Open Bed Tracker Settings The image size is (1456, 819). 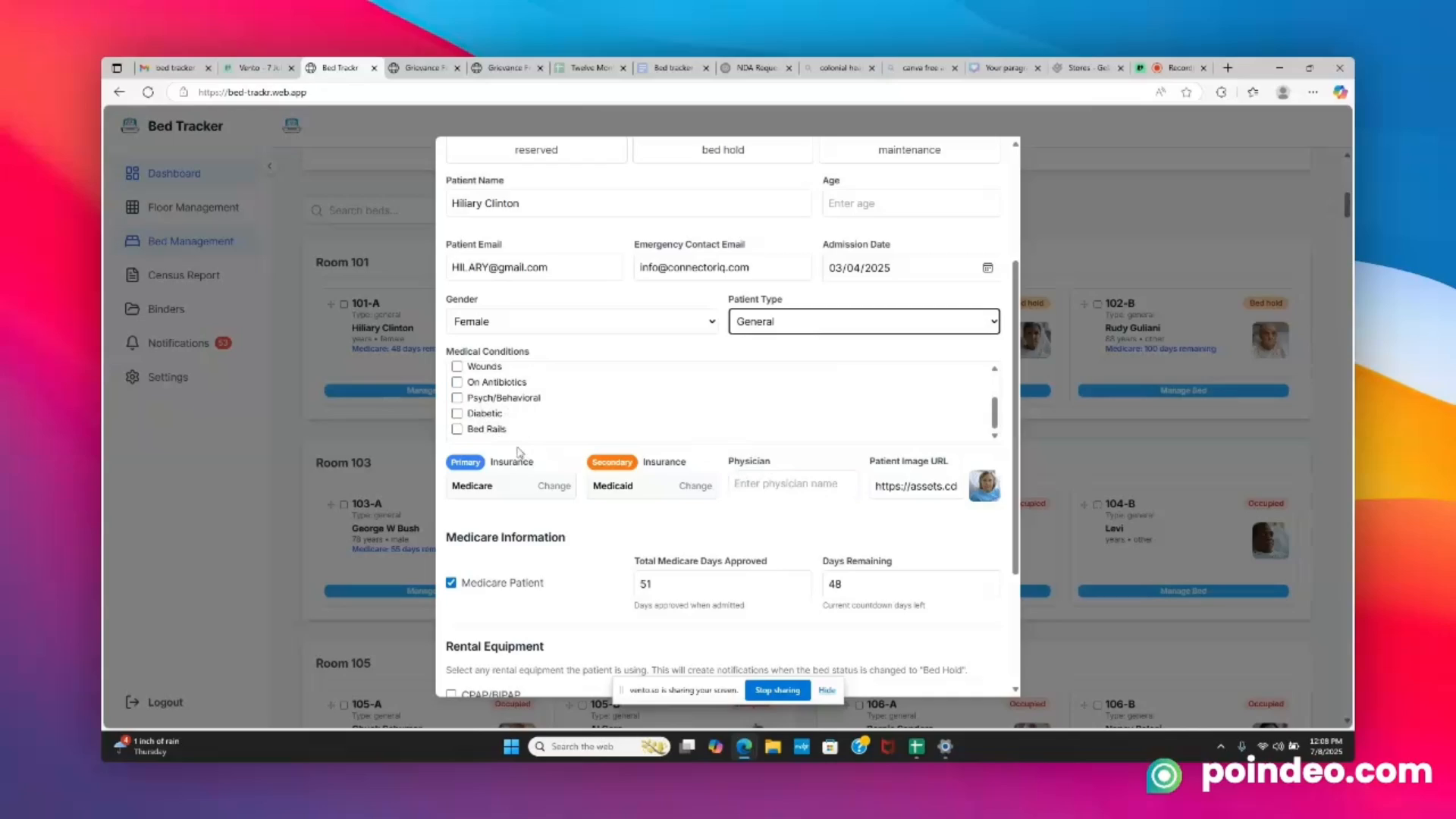[168, 377]
